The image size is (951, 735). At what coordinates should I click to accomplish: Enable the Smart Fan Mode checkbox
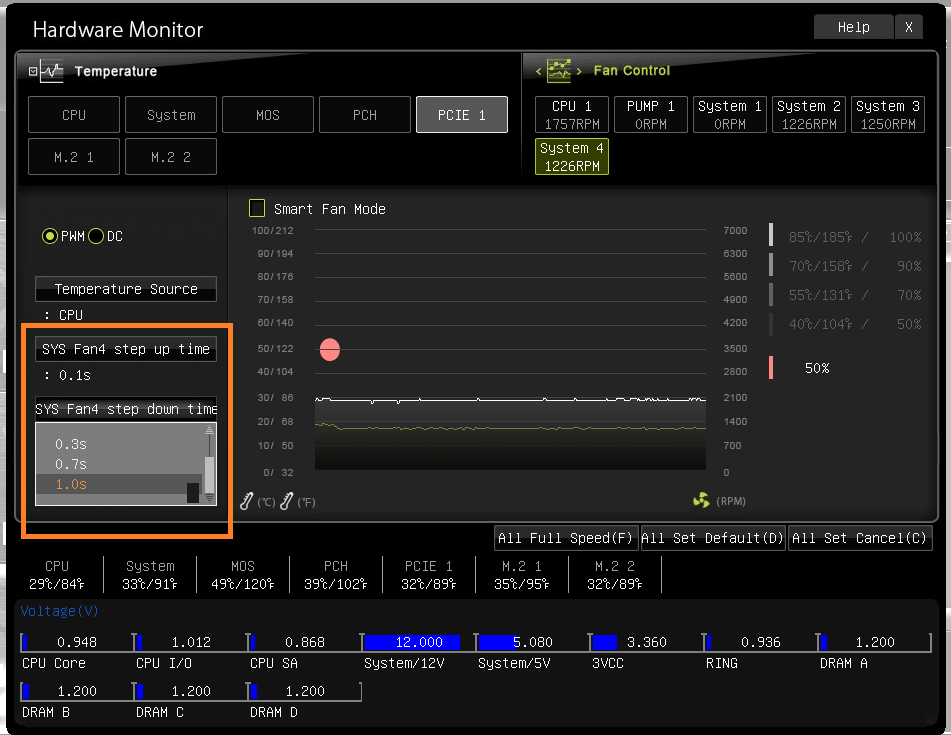point(257,208)
